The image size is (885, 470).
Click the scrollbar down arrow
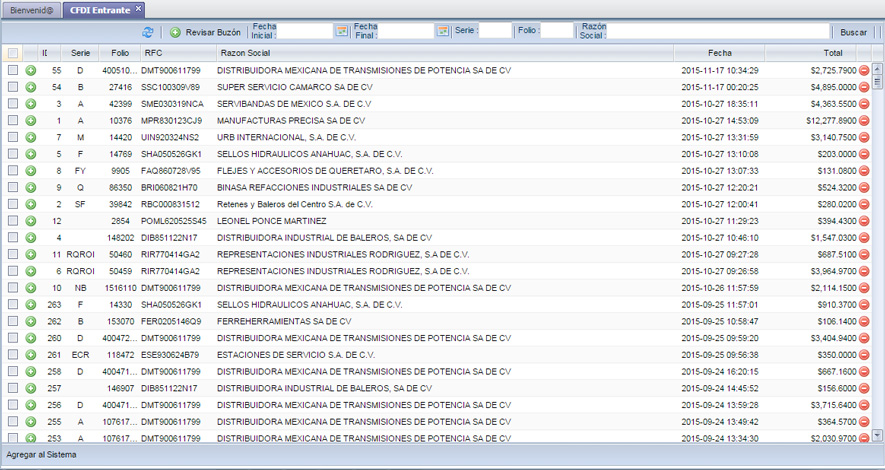coord(877,434)
